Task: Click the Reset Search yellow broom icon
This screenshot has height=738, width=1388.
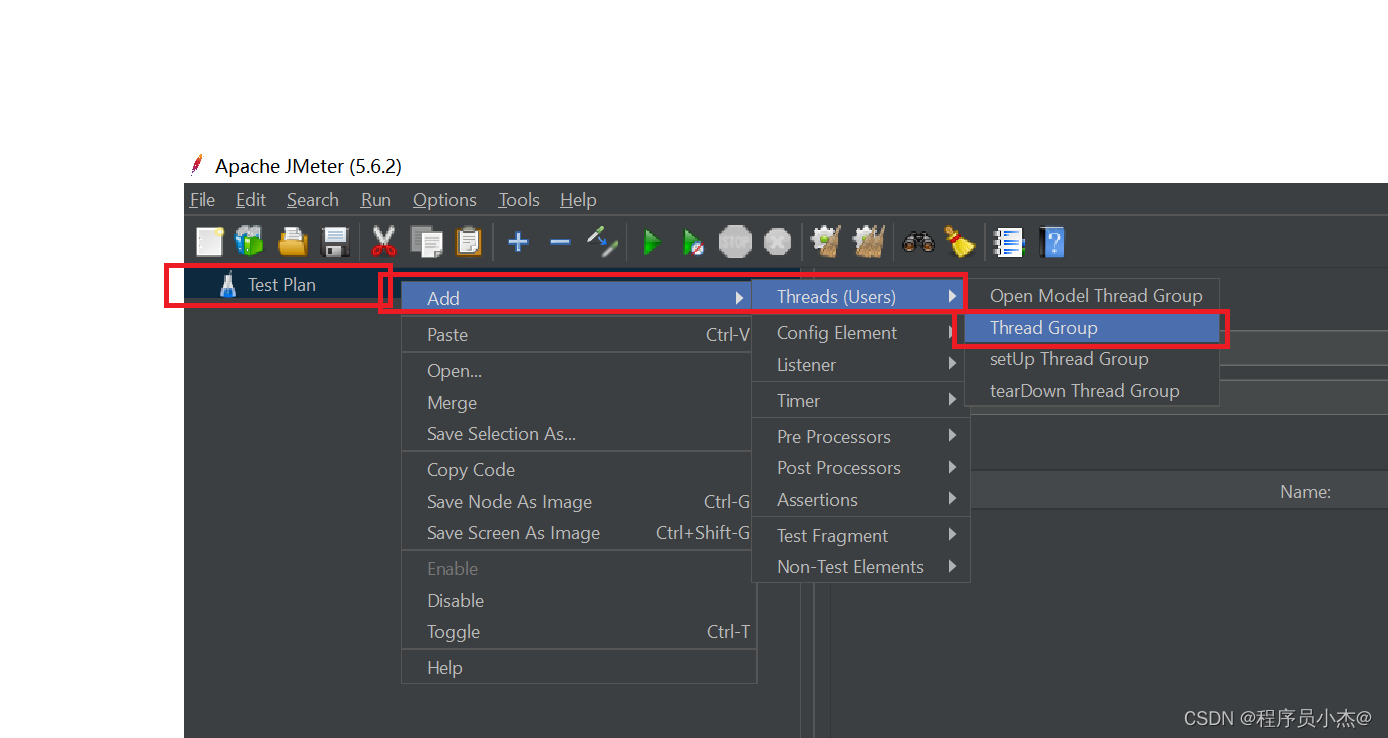Action: pos(960,242)
